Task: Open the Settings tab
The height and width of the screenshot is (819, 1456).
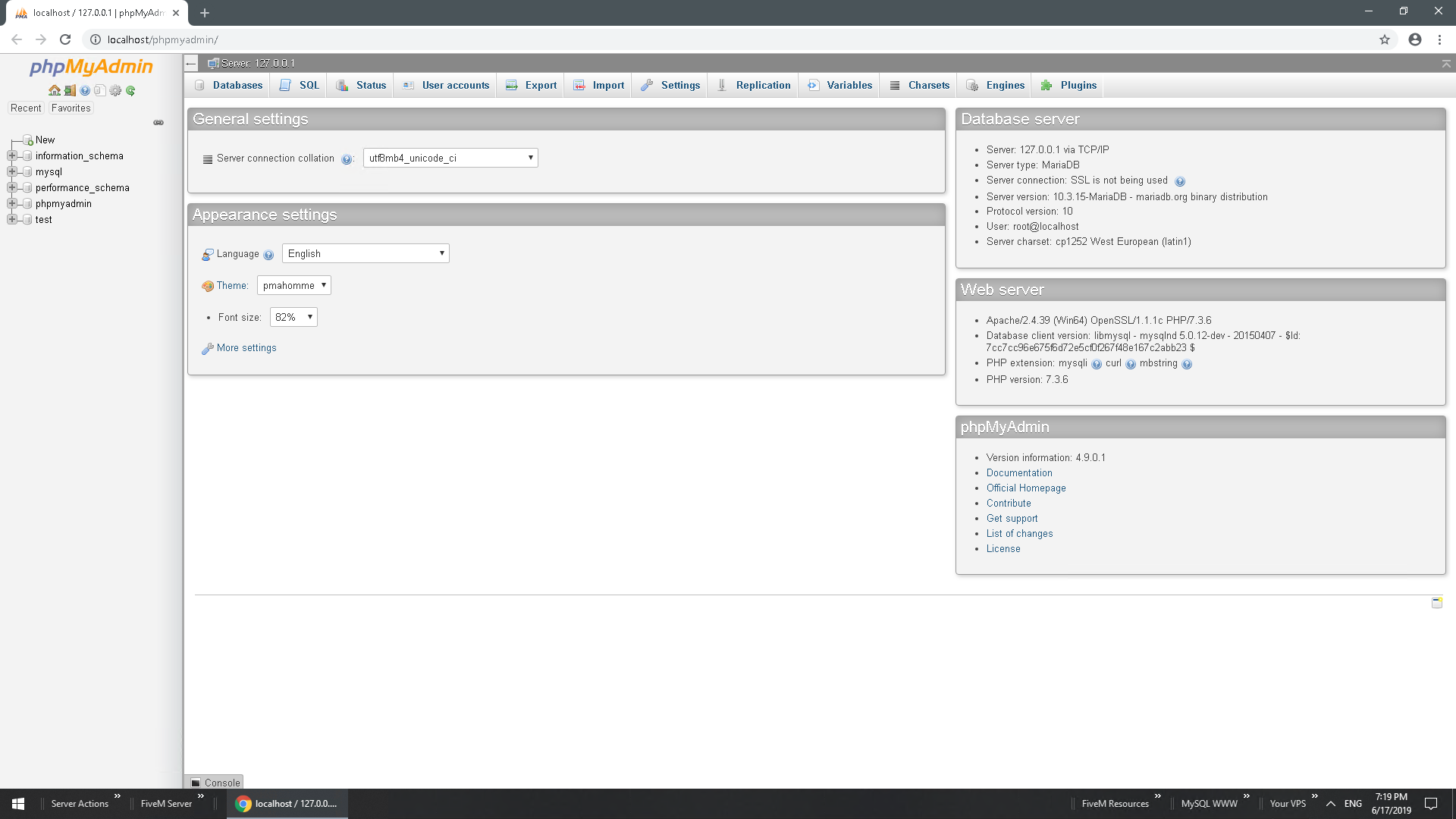Action: pos(670,86)
